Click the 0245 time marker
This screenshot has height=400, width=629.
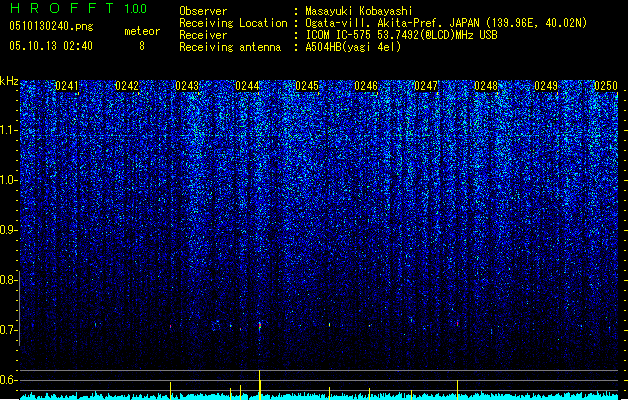tap(307, 86)
